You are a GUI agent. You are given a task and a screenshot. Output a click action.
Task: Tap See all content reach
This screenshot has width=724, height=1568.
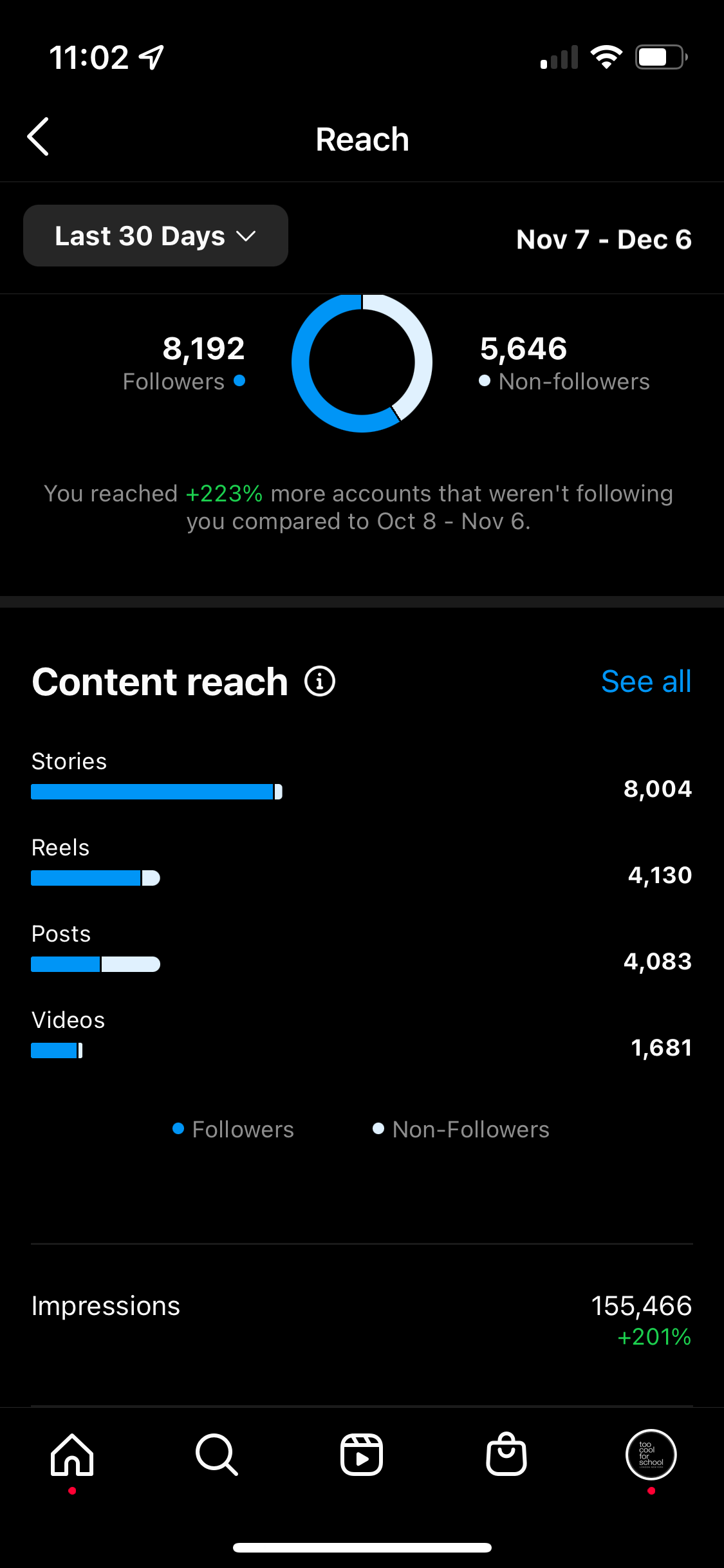(x=646, y=681)
